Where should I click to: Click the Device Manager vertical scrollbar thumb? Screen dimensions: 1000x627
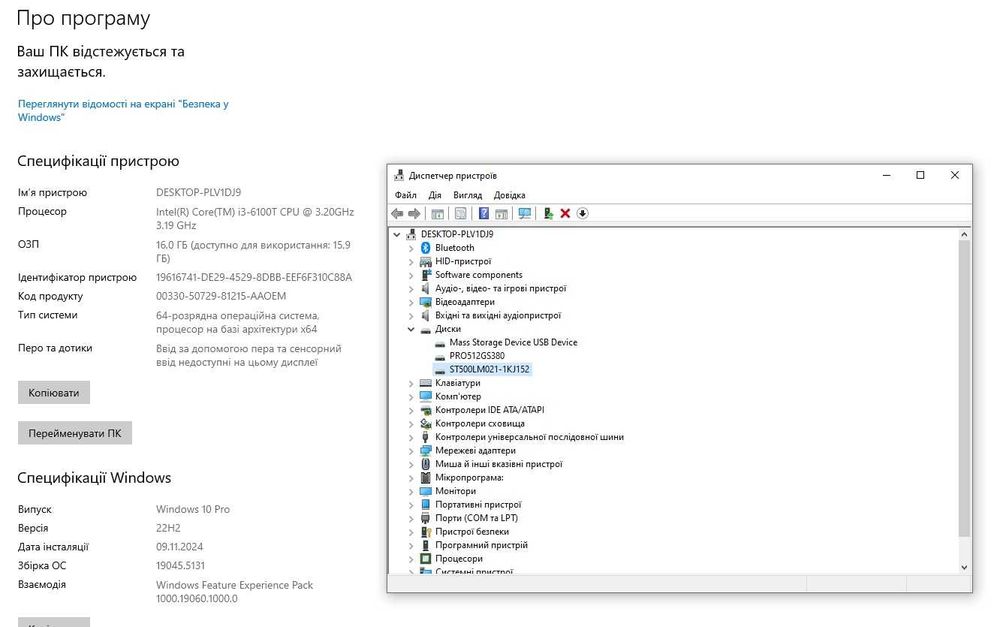point(964,389)
